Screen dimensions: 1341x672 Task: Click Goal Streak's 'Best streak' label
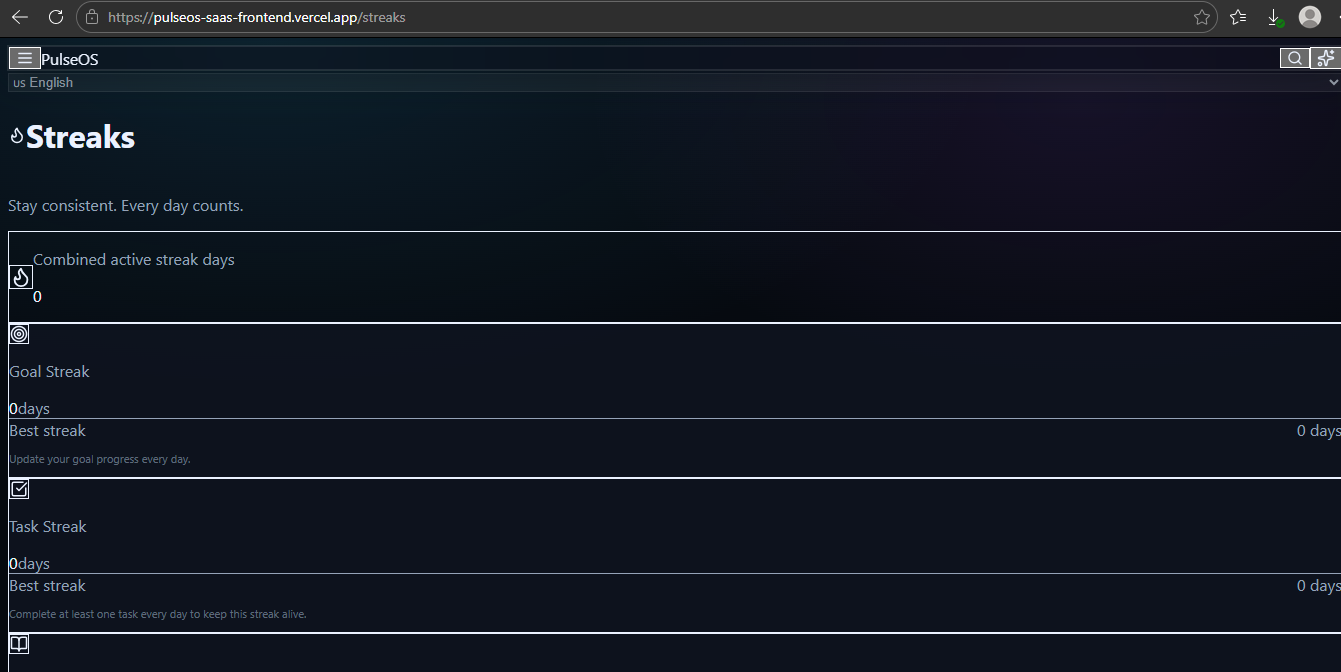[x=47, y=431]
